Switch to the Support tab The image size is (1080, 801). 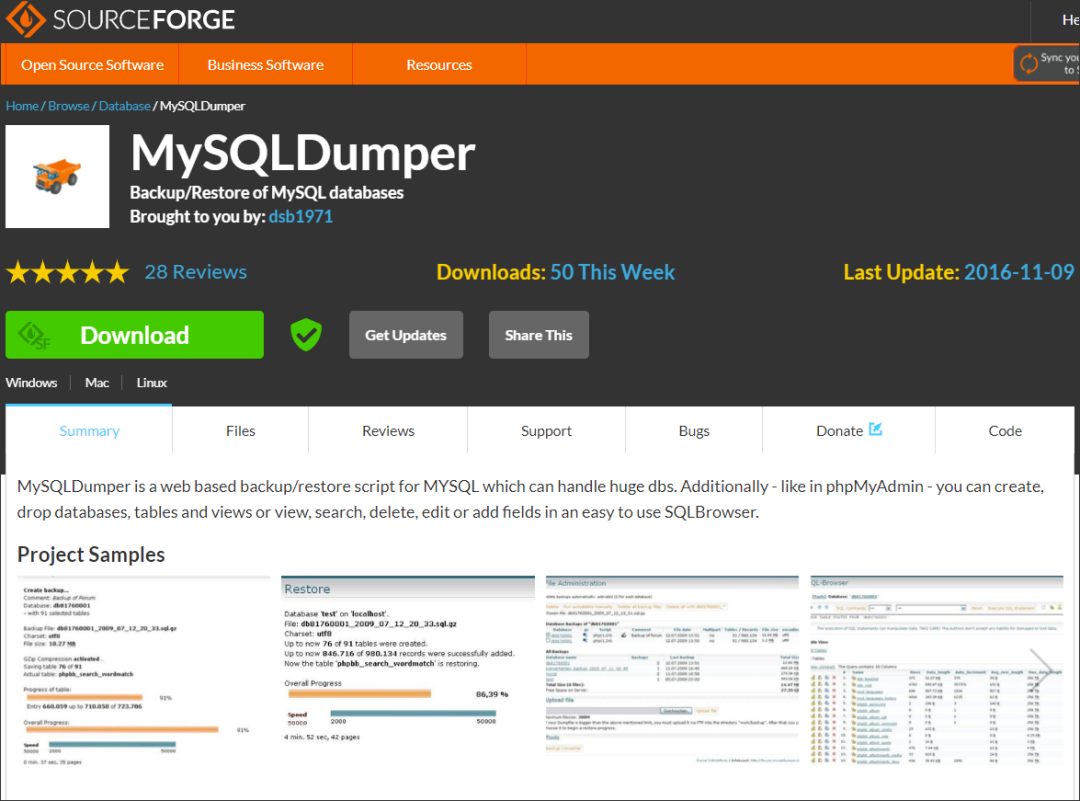[546, 430]
